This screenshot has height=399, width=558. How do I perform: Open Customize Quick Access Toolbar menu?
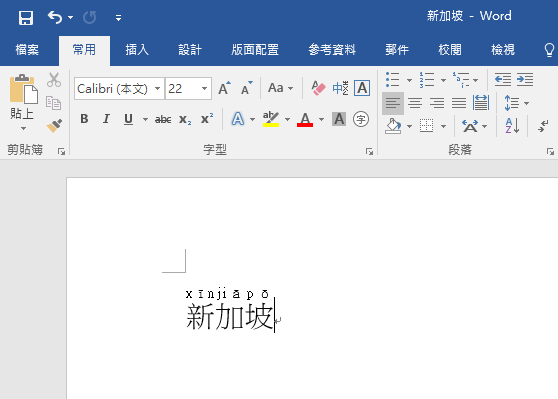[118, 18]
